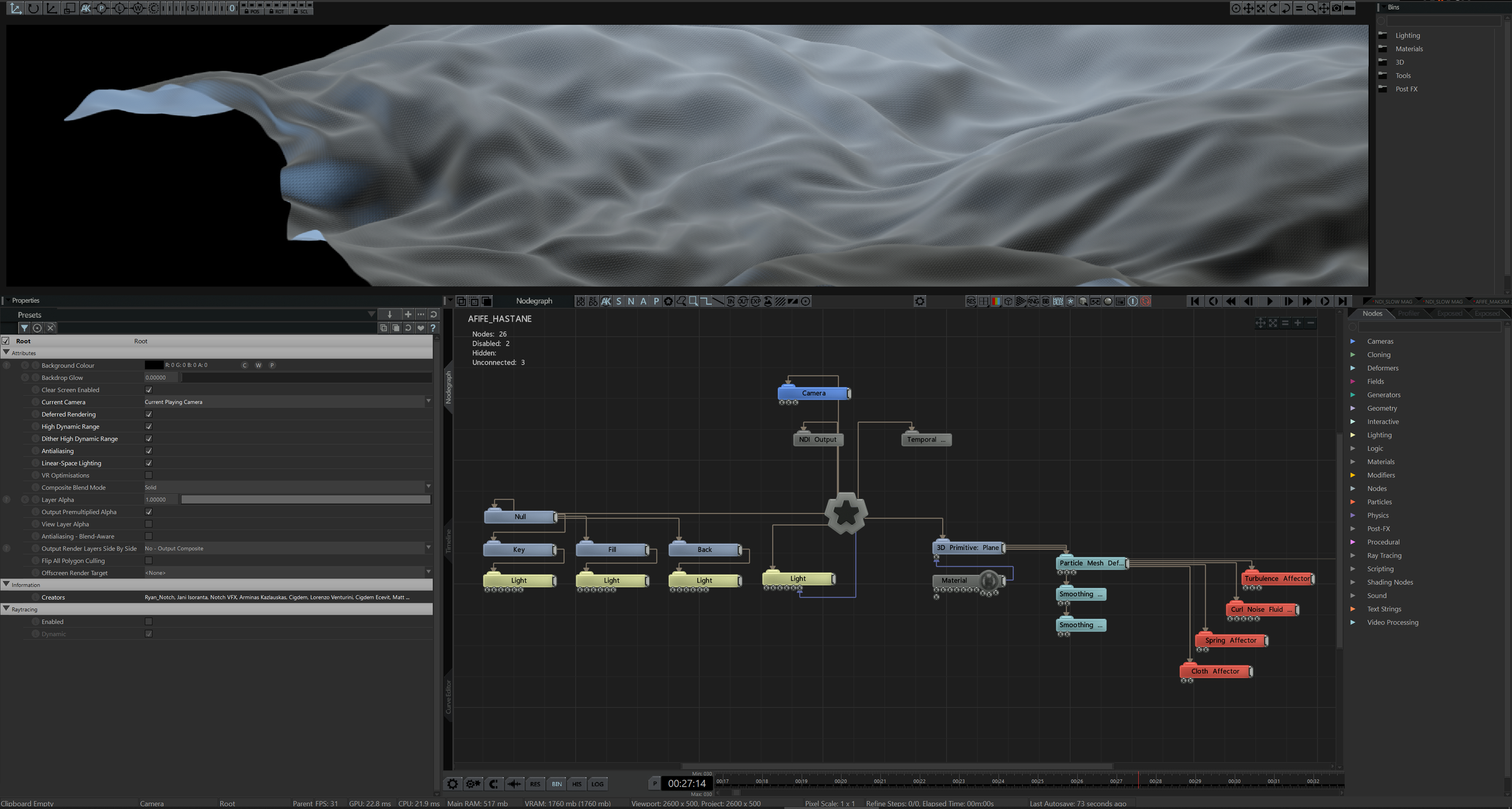The height and width of the screenshot is (809, 1512).
Task: Uncheck Deferred Rendering checkbox
Action: [x=149, y=414]
